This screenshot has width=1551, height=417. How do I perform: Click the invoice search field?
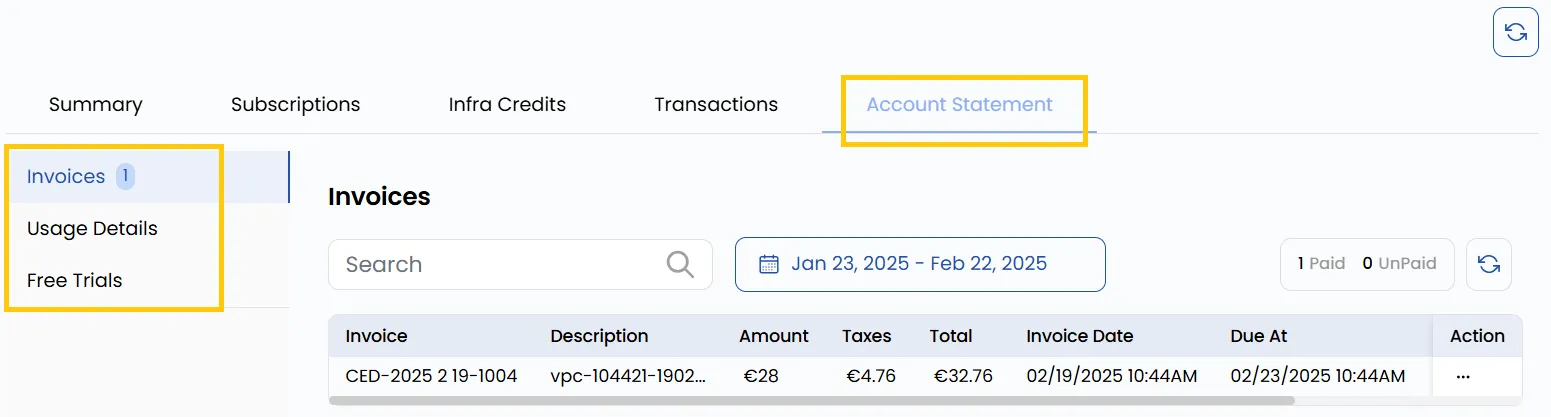coord(520,264)
